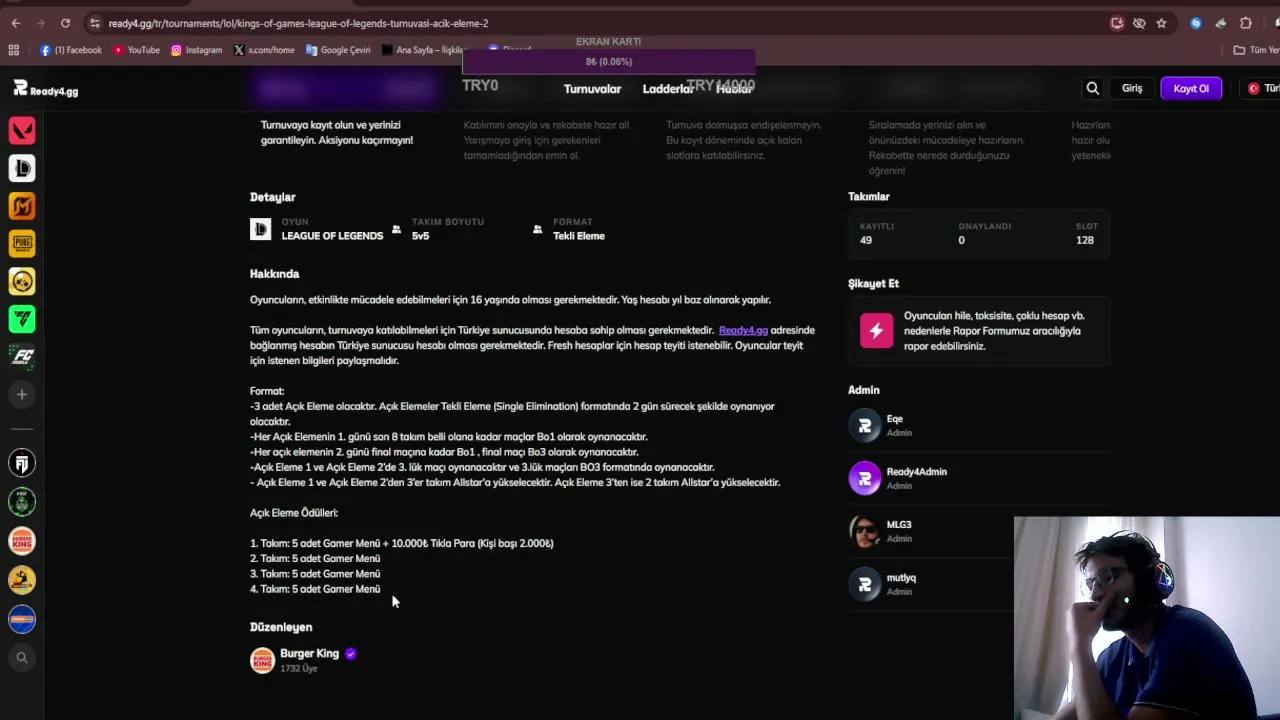1280x720 pixels.
Task: Open the site information icon in address bar
Action: pos(94,23)
